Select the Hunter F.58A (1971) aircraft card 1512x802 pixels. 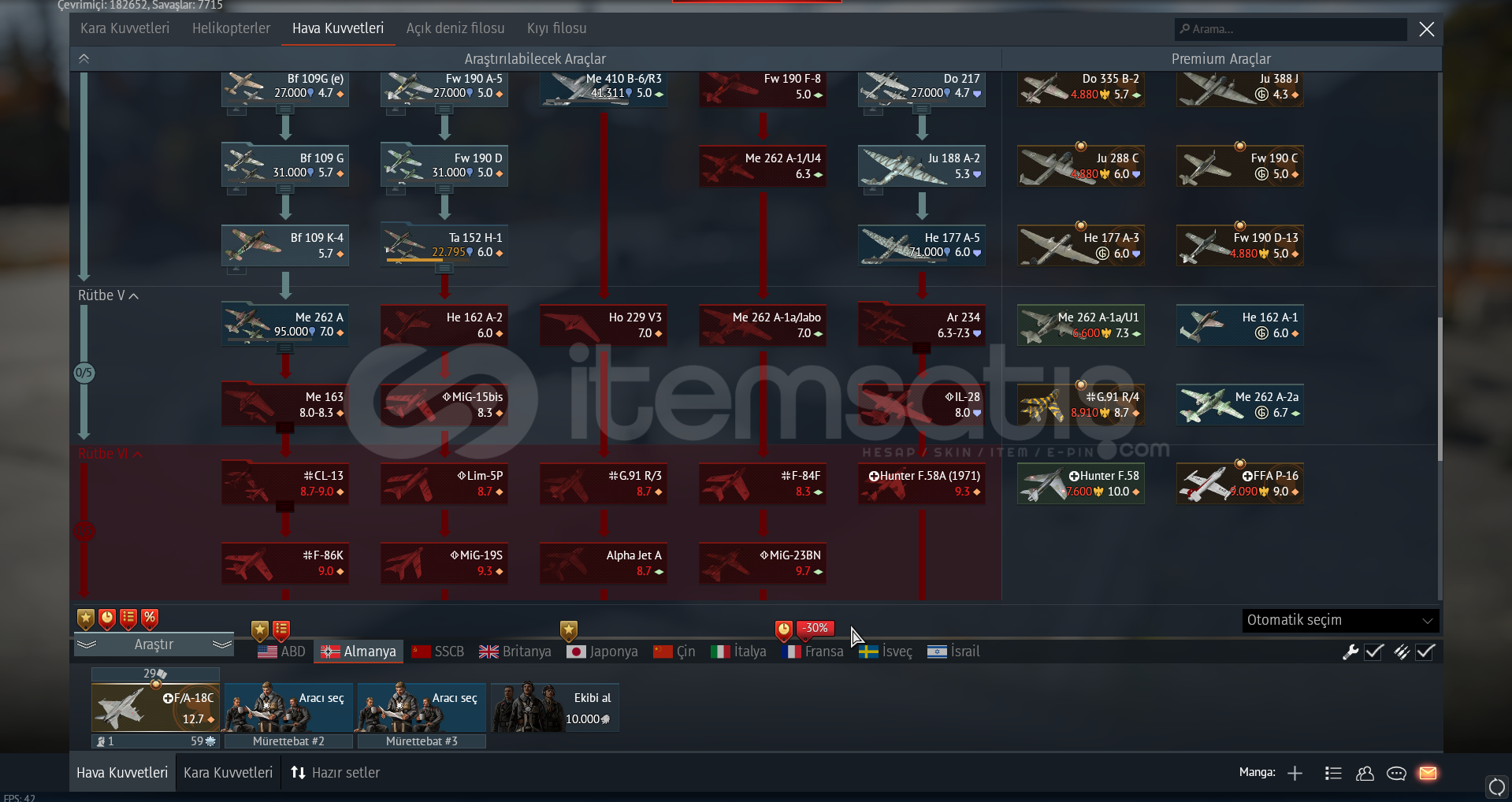922,483
